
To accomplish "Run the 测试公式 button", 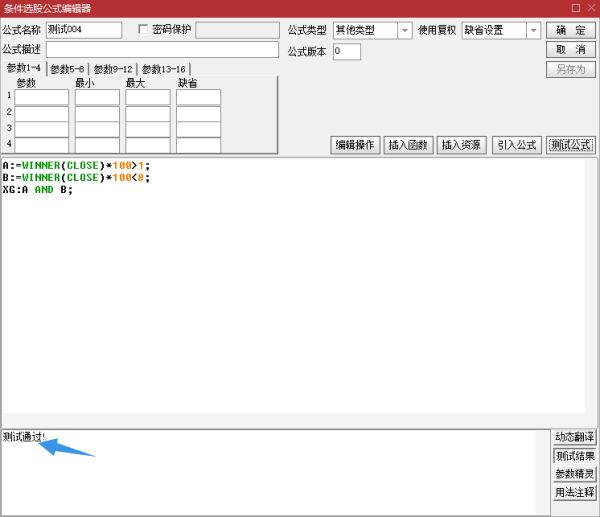I will coord(570,145).
